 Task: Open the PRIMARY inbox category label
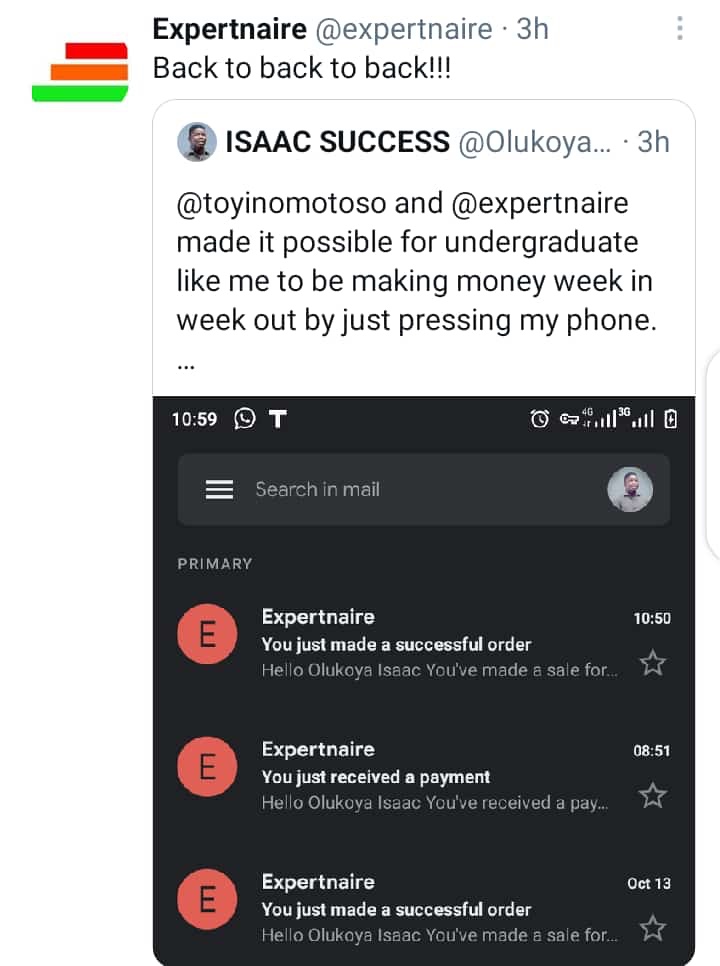coord(215,564)
